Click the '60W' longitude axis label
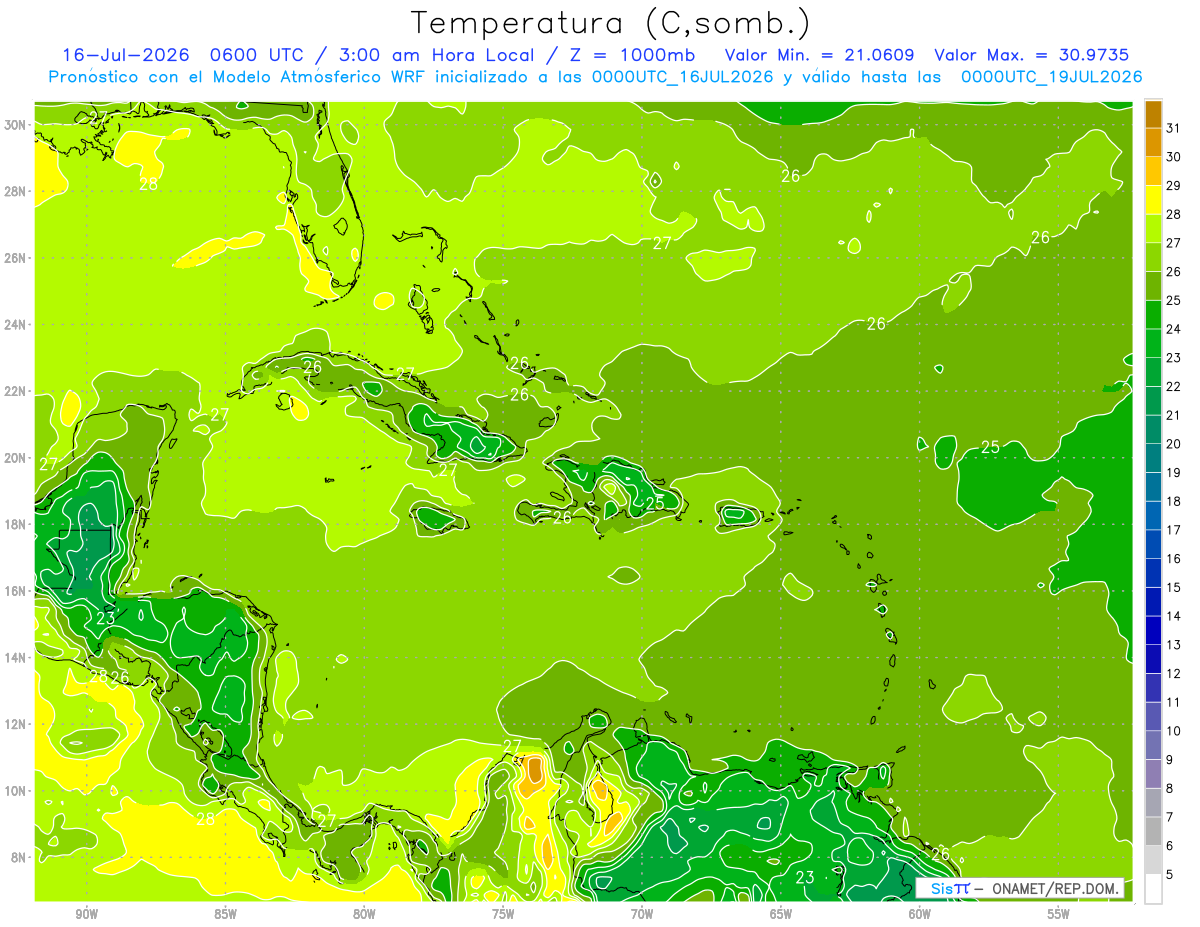 (x=920, y=914)
